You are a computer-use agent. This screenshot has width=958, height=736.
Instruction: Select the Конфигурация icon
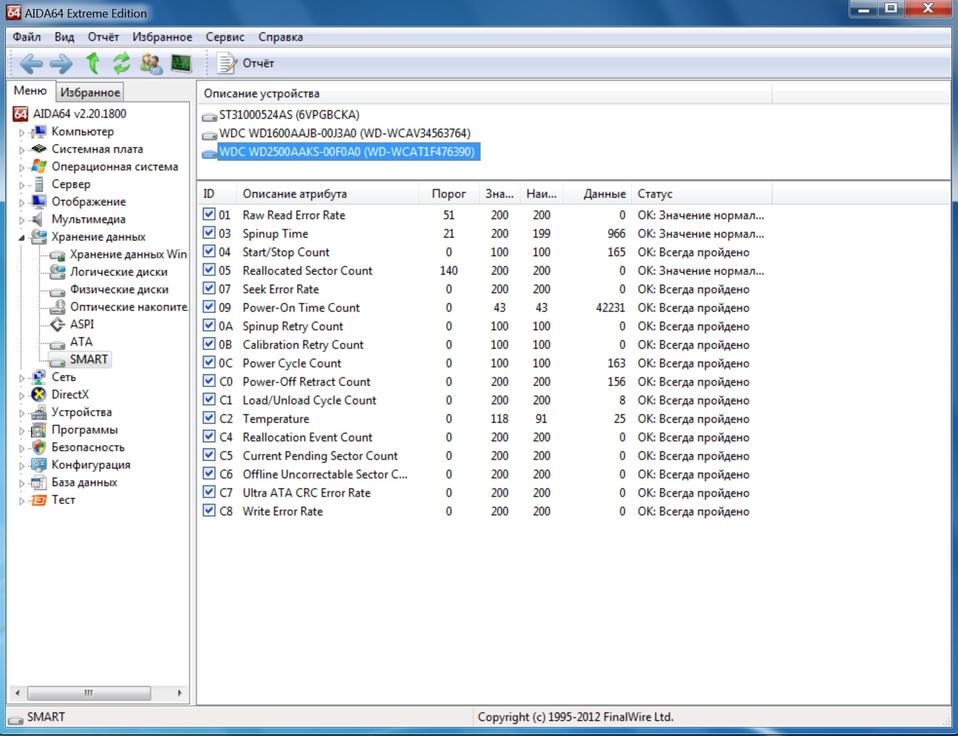tap(38, 465)
